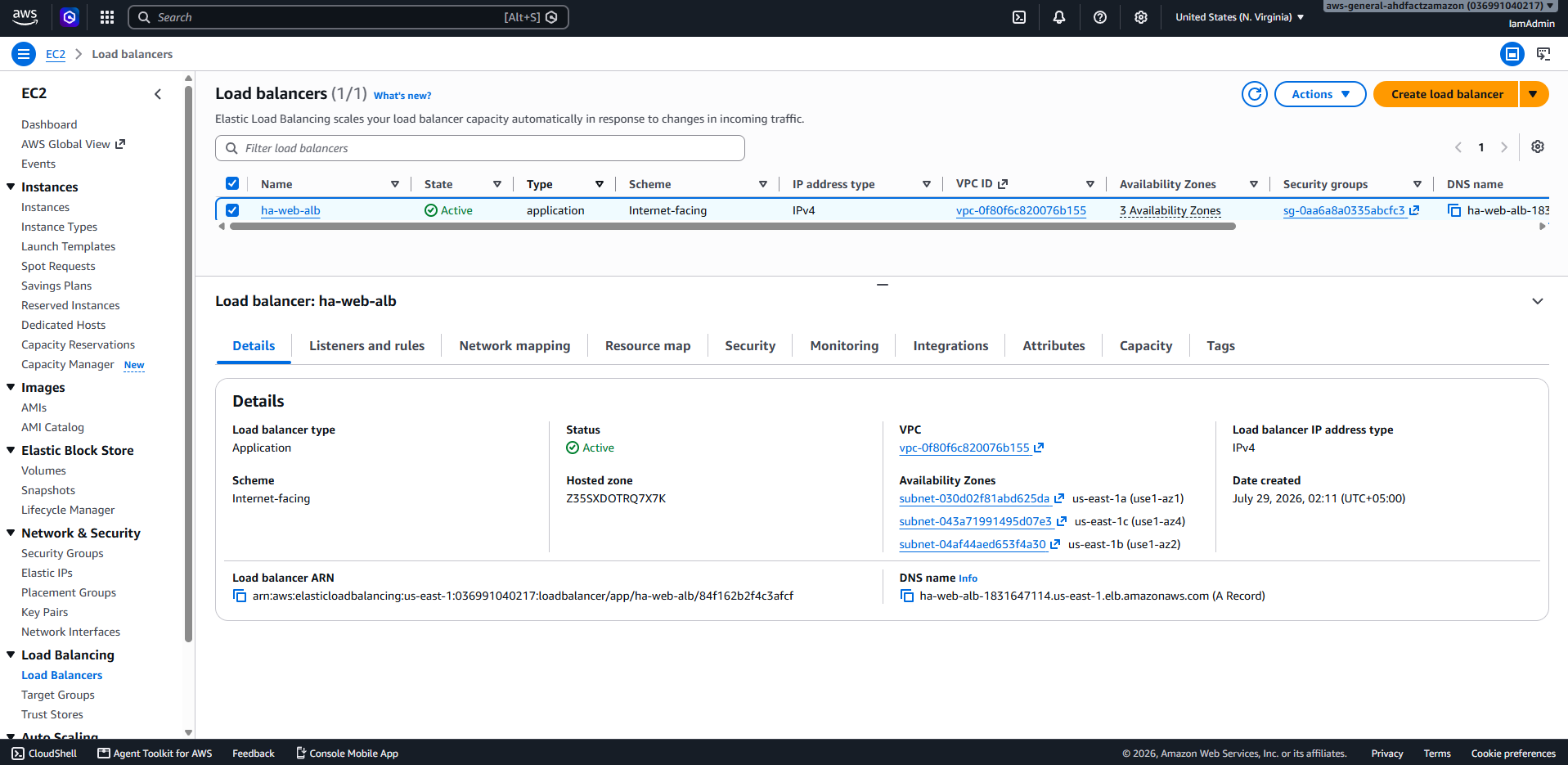
Task: Open the split panel view icon
Action: click(x=1512, y=54)
